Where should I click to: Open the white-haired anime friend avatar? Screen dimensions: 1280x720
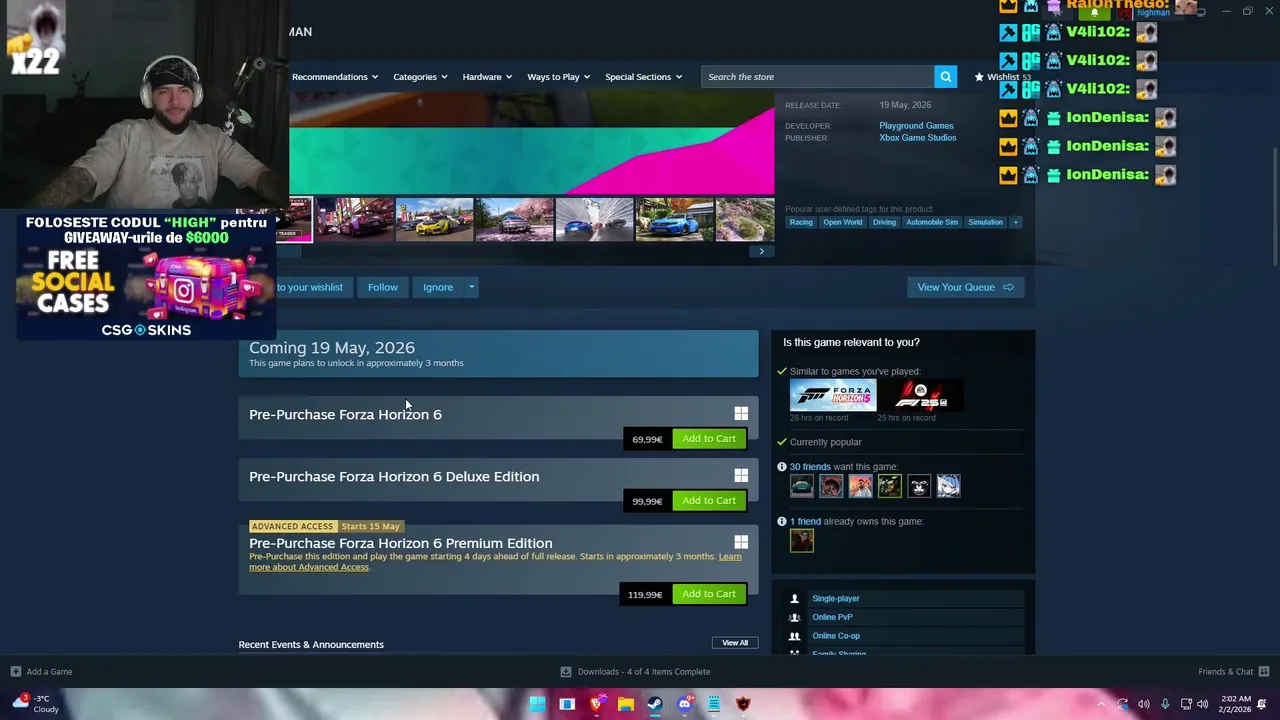949,486
